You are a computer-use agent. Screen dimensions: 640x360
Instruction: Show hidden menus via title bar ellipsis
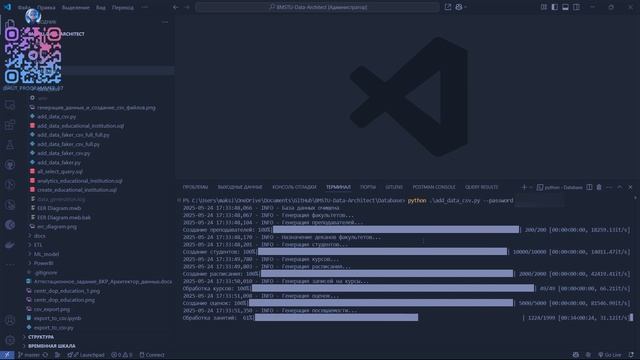[x=144, y=7]
